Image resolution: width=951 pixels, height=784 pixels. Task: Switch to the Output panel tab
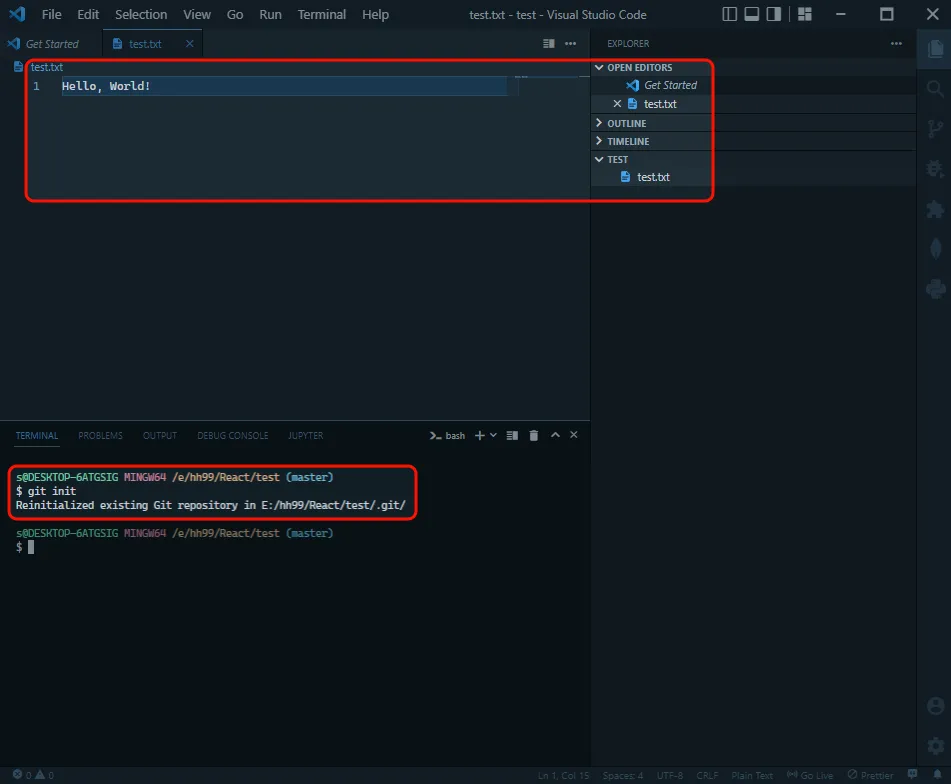160,435
